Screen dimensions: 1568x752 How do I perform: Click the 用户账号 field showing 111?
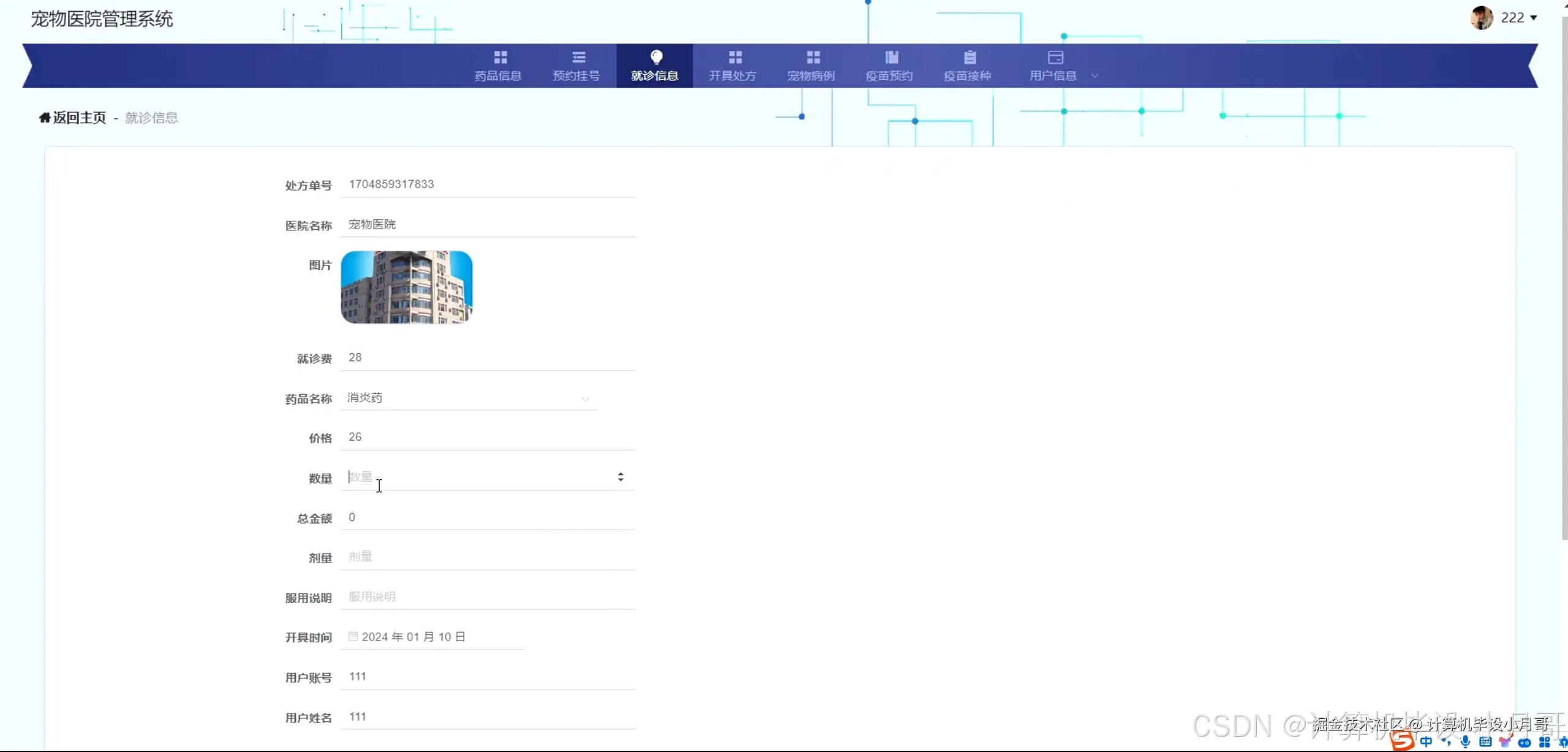(x=488, y=677)
